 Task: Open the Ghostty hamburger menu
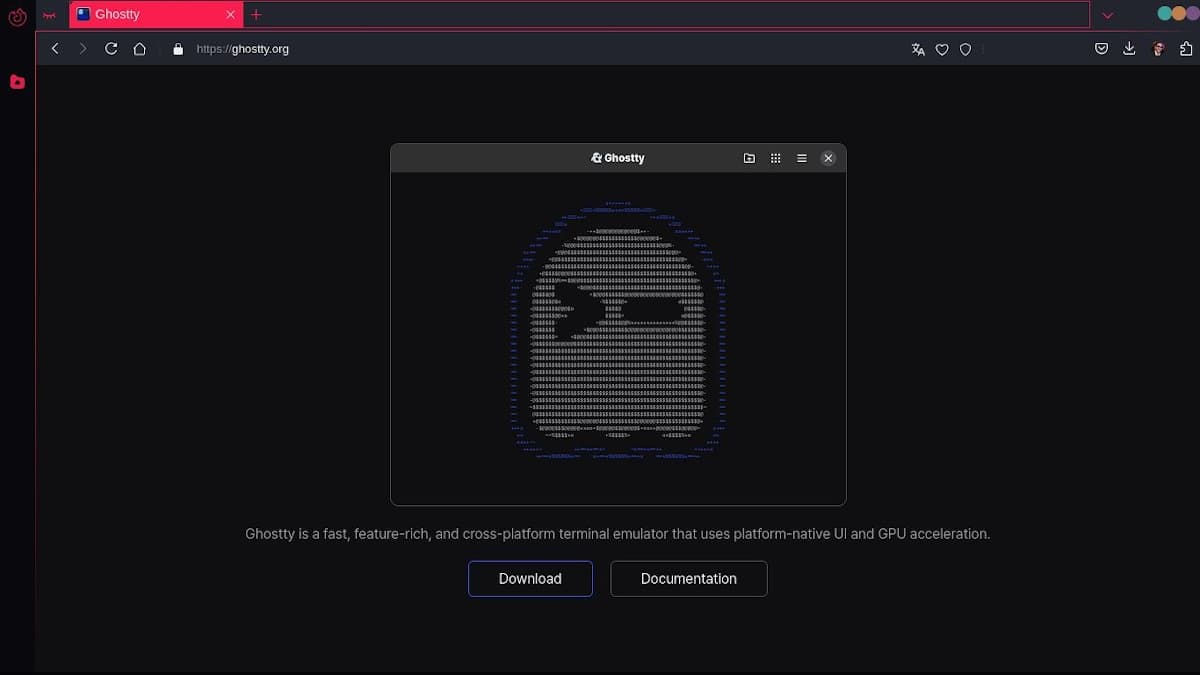[x=801, y=158]
